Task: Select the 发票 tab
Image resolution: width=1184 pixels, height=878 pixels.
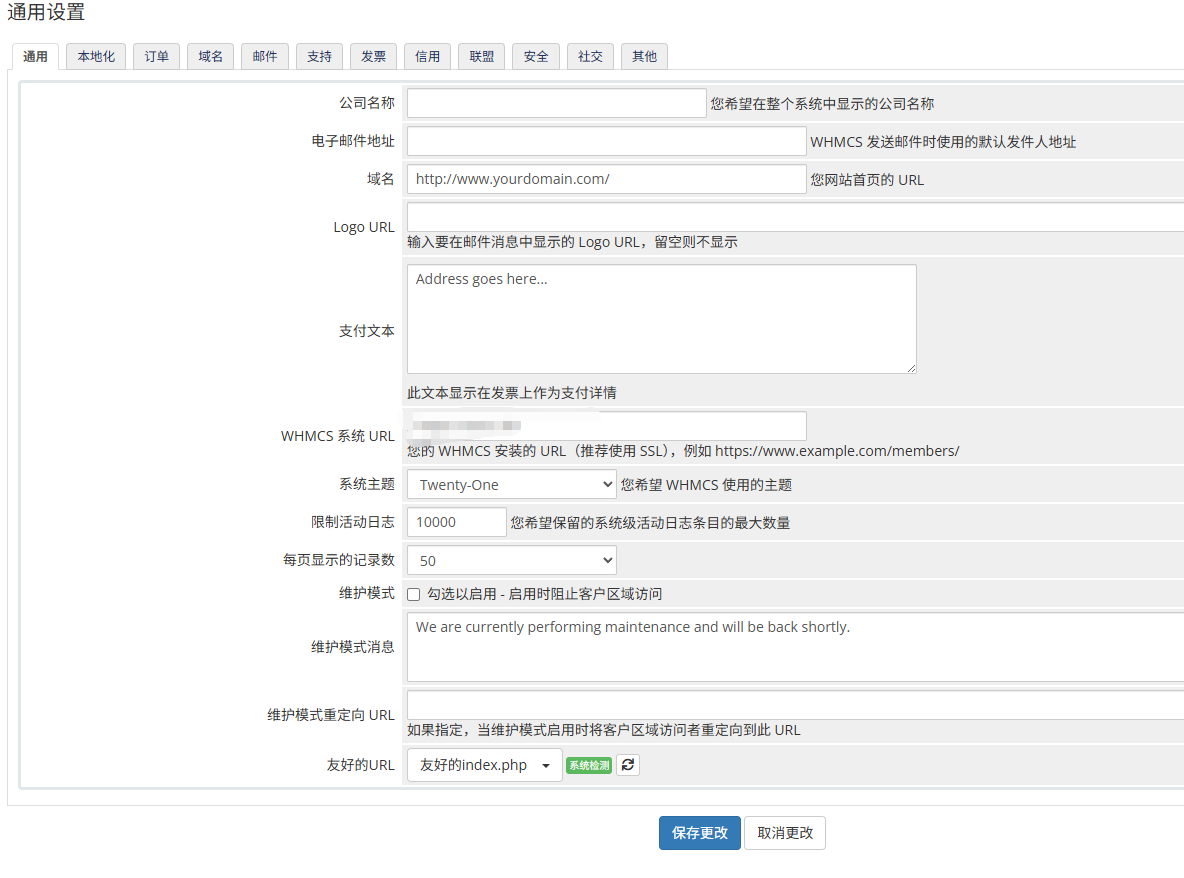Action: pyautogui.click(x=373, y=57)
